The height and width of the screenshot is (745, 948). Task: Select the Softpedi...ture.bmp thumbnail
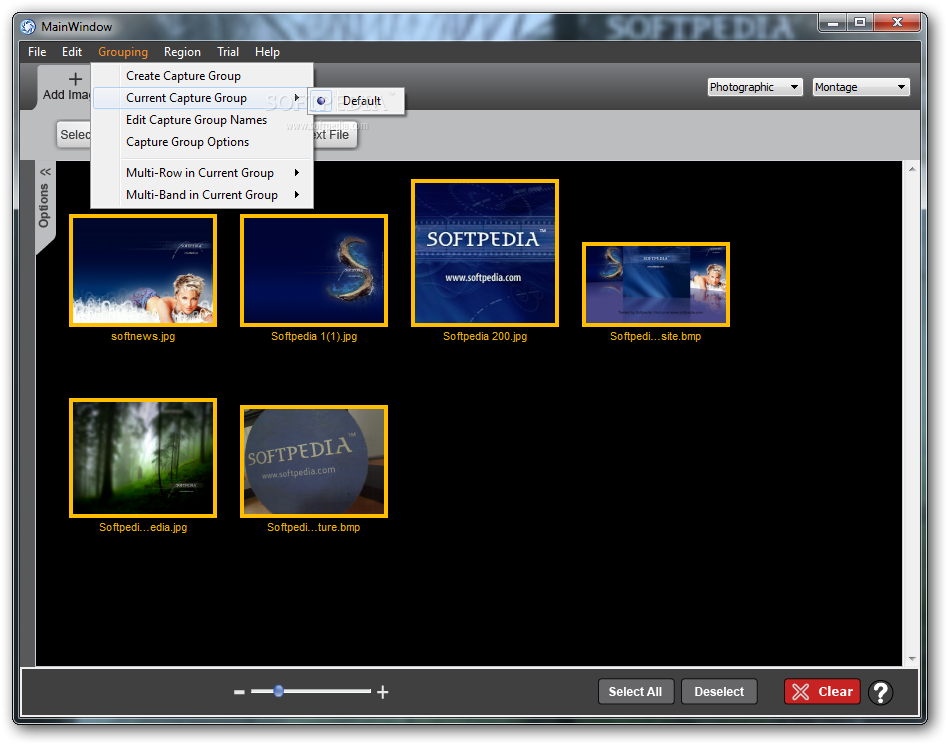[314, 461]
